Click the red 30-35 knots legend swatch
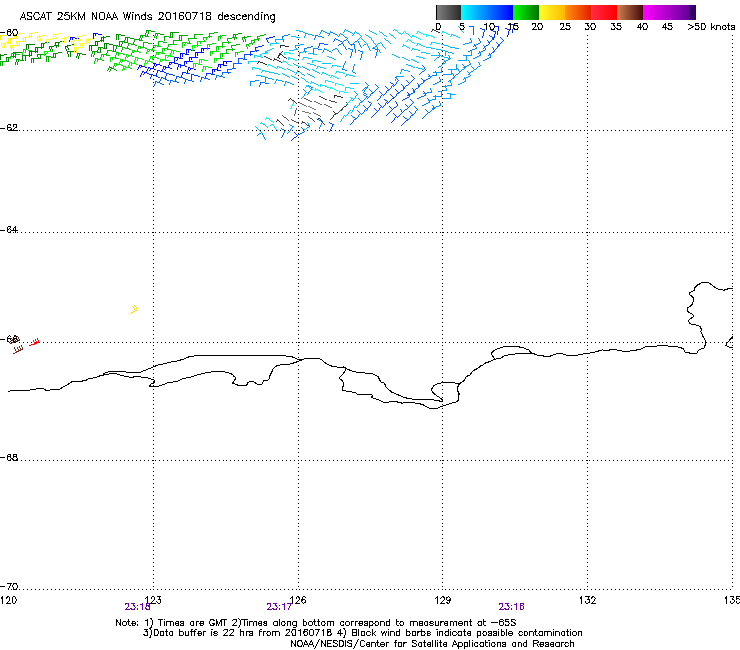The height and width of the screenshot is (650, 740). click(x=604, y=12)
